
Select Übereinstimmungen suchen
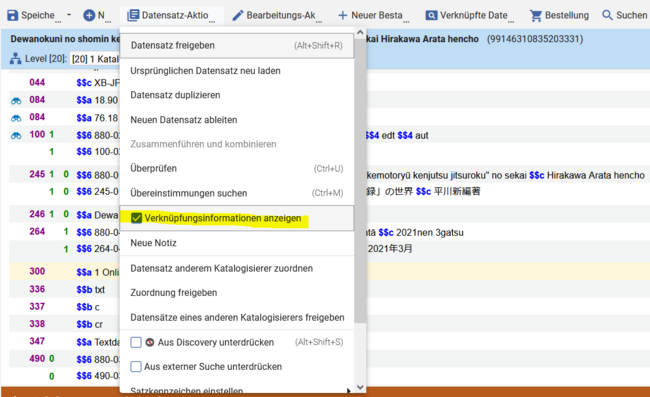[x=237, y=193]
